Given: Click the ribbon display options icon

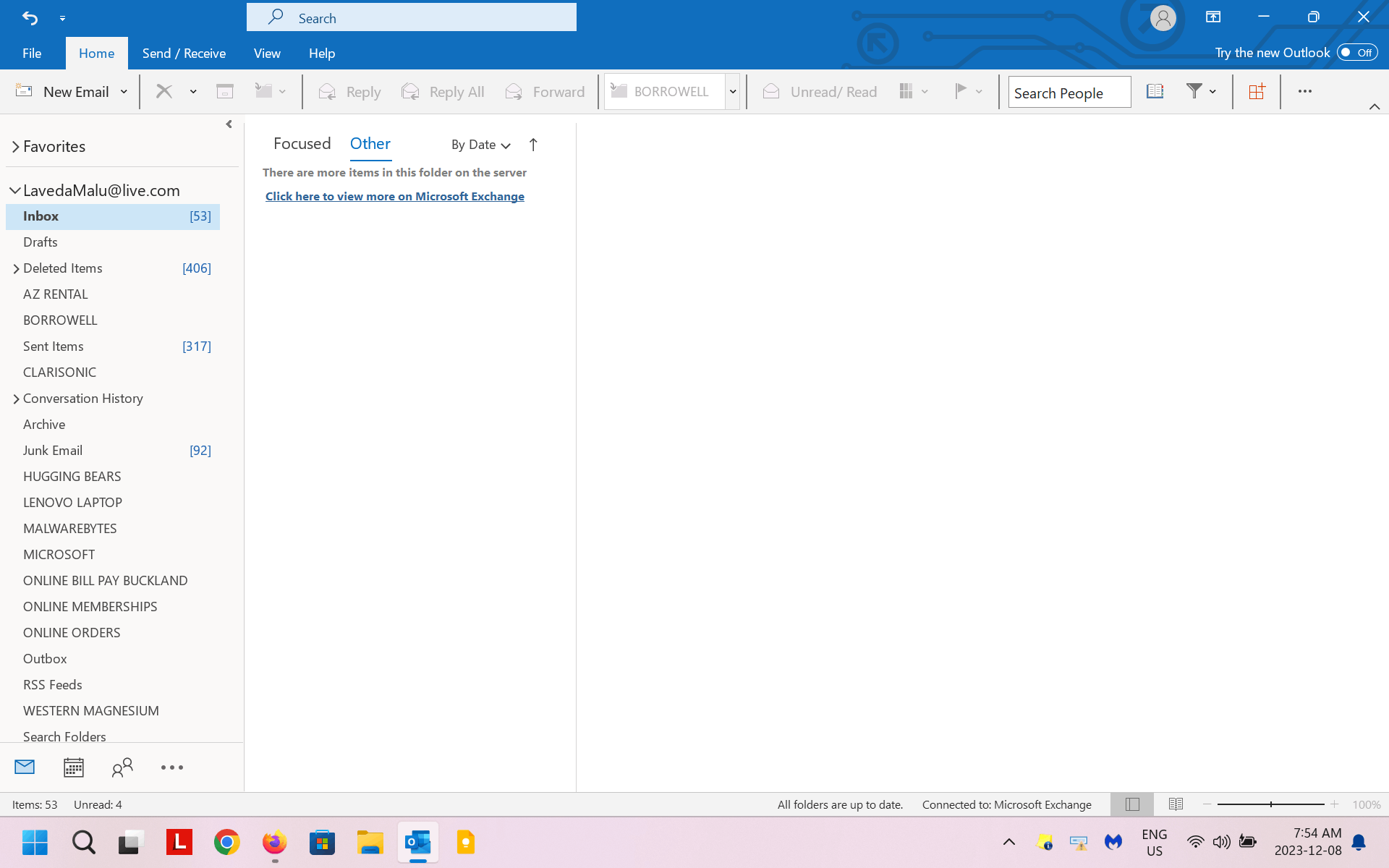Looking at the screenshot, I should point(1213,17).
